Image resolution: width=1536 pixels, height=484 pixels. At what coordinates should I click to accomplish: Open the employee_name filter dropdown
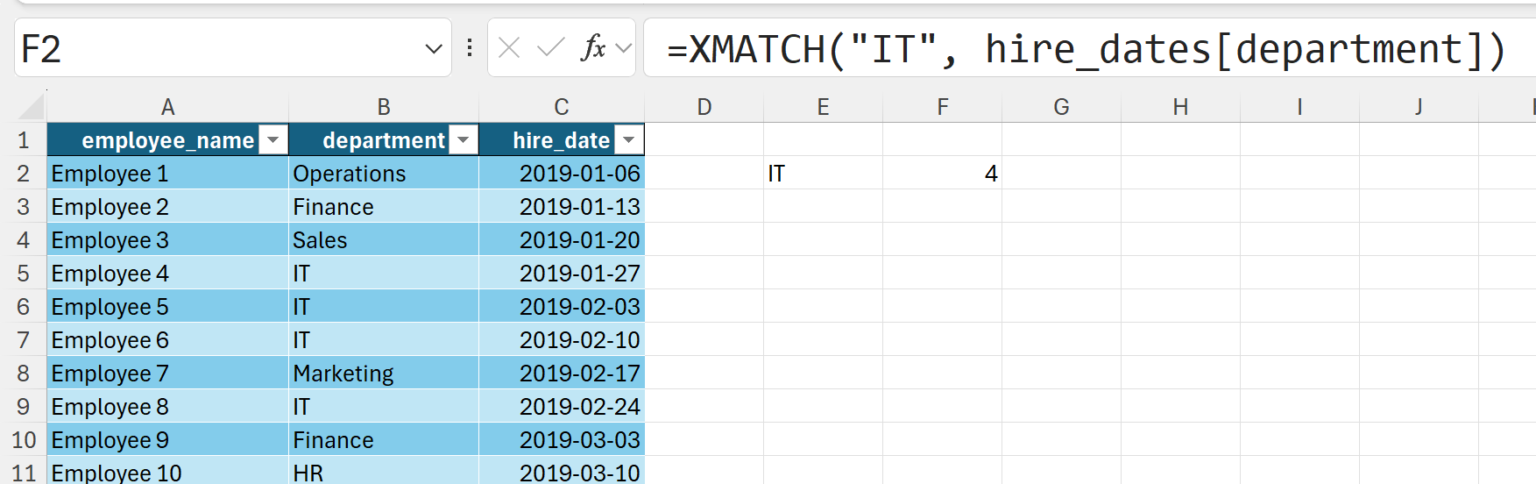(x=273, y=140)
